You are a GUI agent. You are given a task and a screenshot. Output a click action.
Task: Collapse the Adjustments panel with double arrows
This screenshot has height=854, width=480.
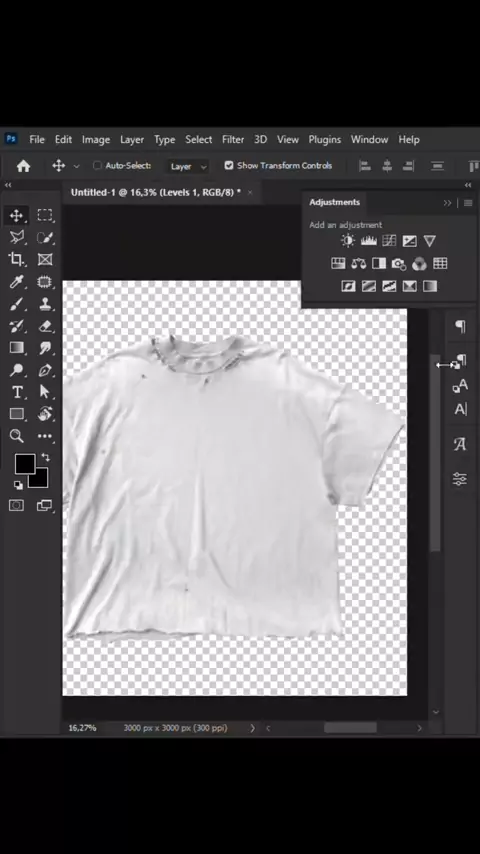click(x=447, y=203)
